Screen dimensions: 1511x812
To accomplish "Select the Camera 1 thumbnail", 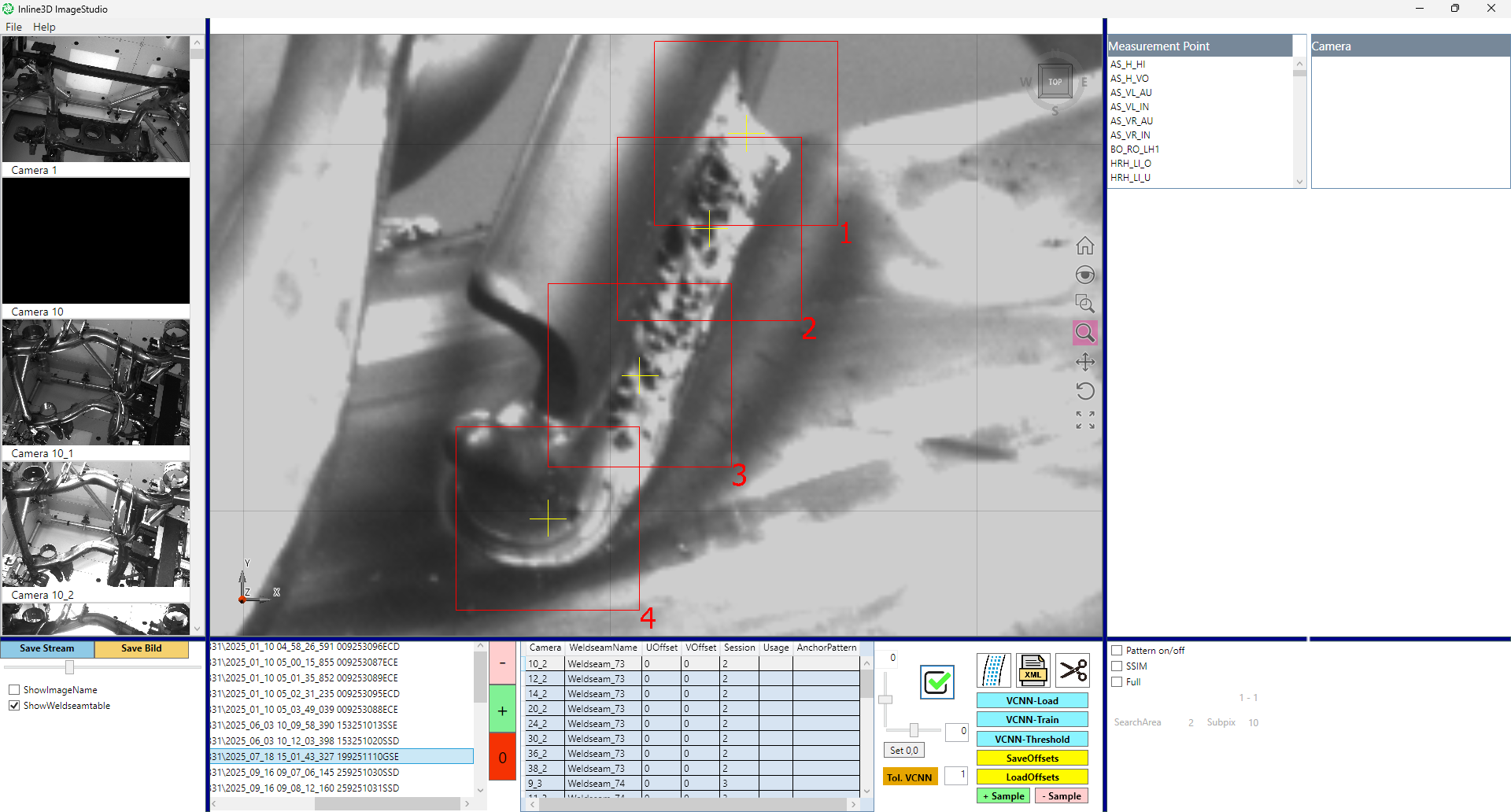I will [96, 99].
